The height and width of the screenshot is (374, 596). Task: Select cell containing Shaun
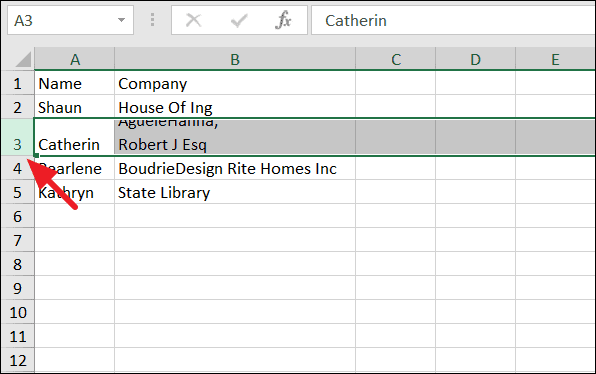pyautogui.click(x=74, y=107)
